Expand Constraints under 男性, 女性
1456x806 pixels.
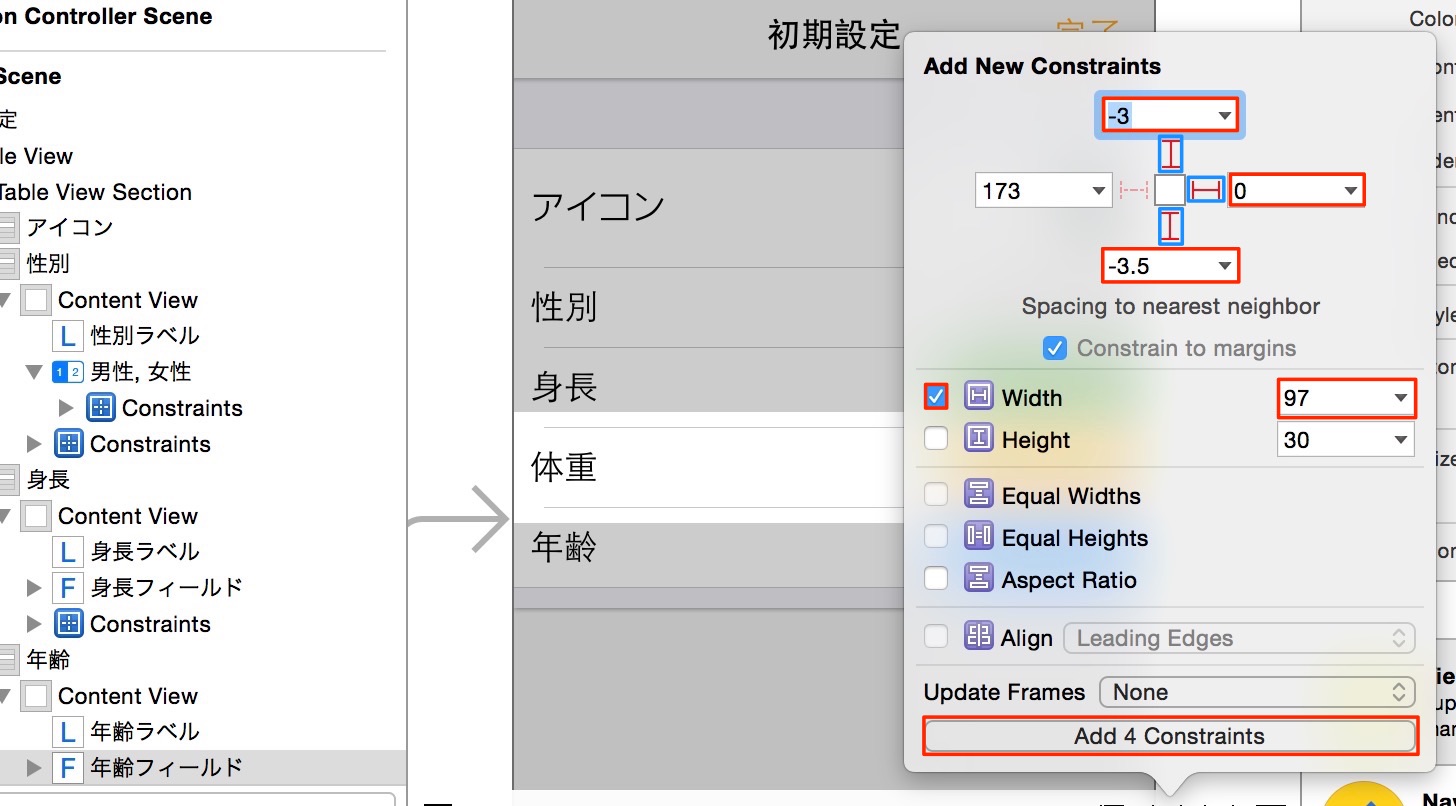[x=67, y=408]
